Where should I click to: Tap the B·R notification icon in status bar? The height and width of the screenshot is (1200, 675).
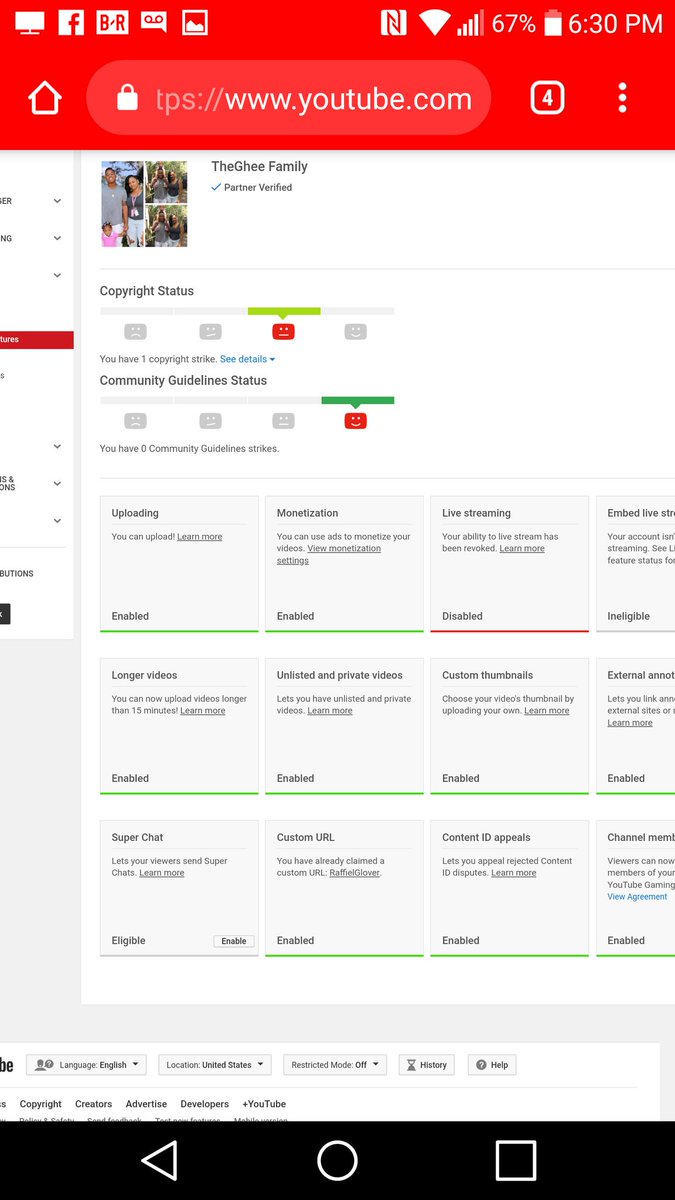point(112,22)
